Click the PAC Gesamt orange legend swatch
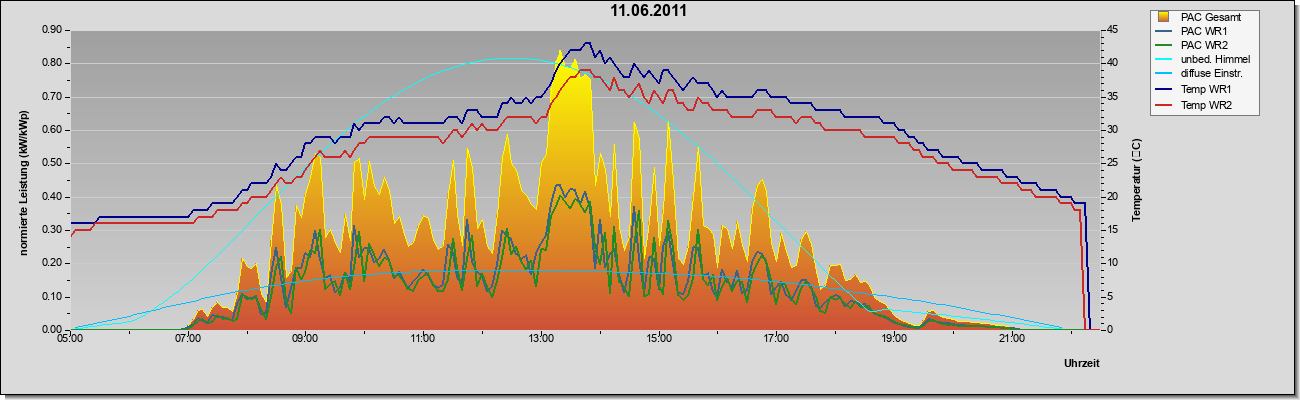The height and width of the screenshot is (400, 1300). 1163,17
